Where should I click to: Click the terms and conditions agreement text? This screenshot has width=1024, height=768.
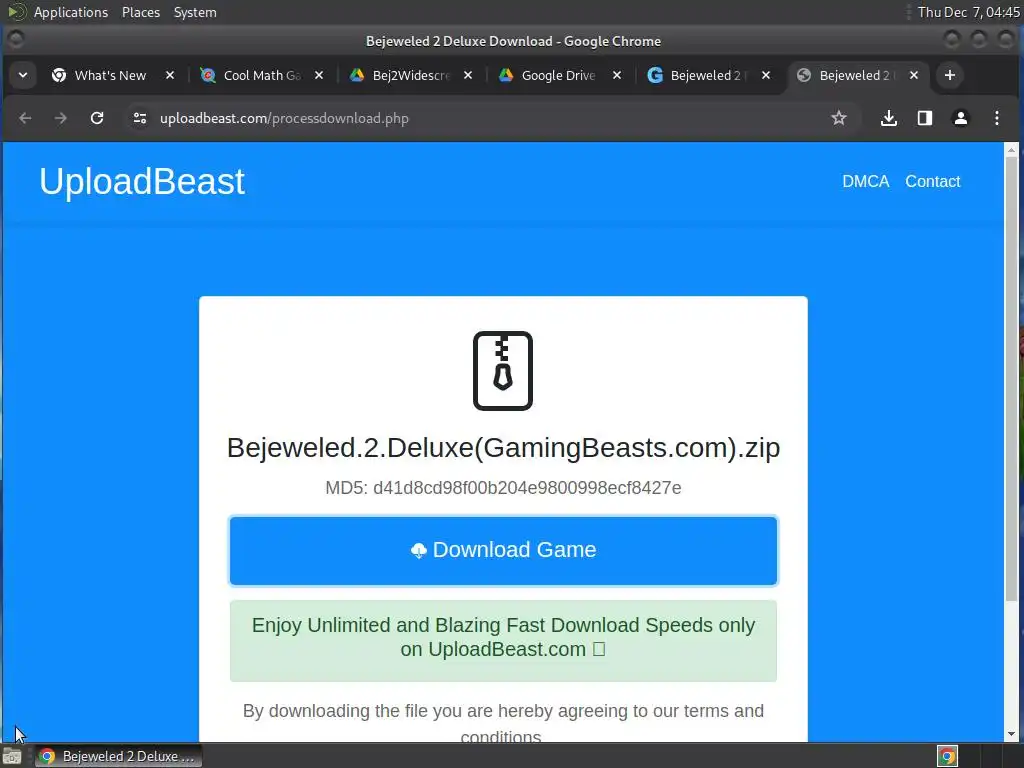coord(503,722)
